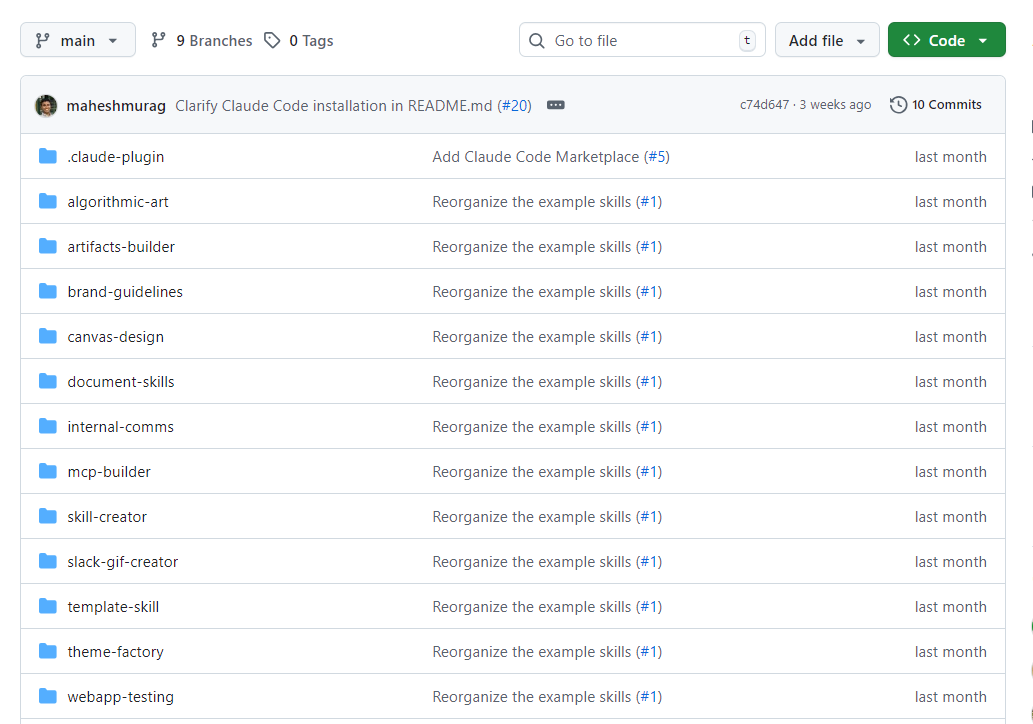Screen dimensions: 1033x724
Task: Open skill-creator row's Reorganize commit message
Action: point(532,517)
